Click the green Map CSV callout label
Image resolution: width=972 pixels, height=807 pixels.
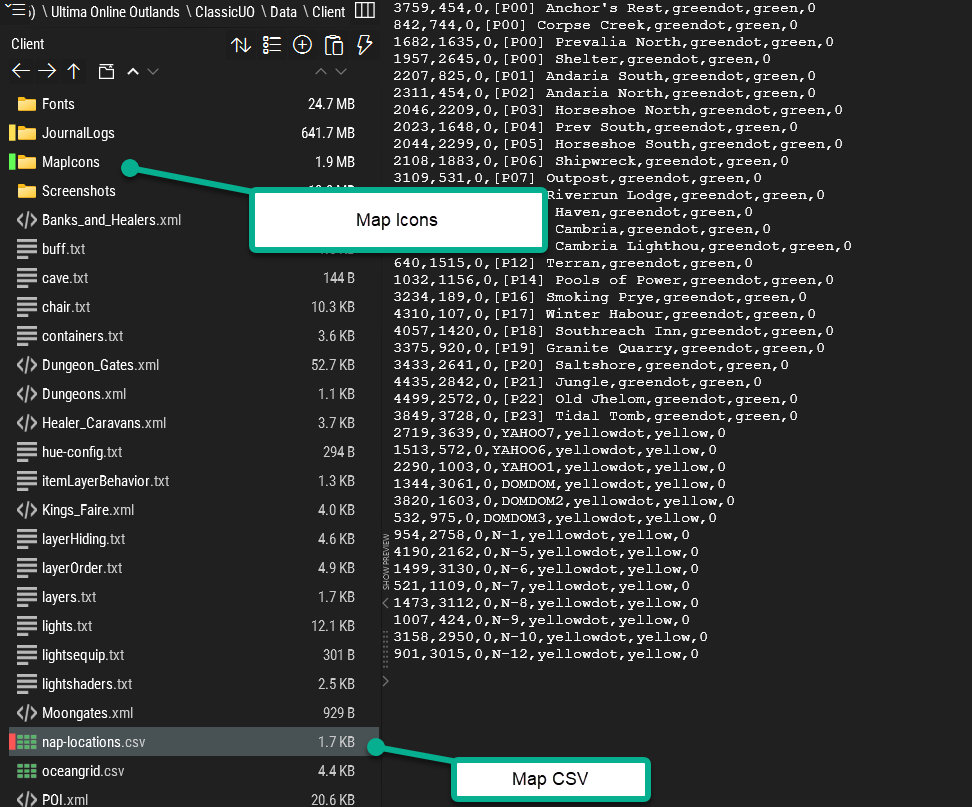coord(550,779)
